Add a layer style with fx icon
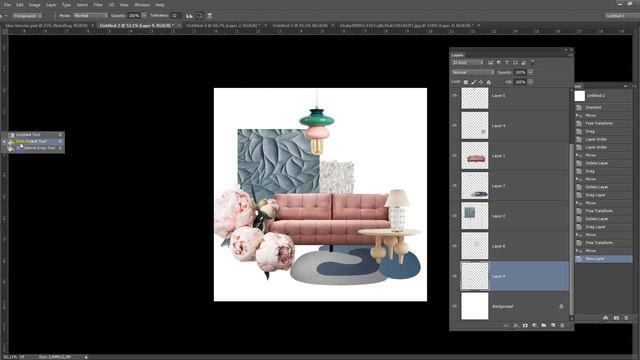Screen dimensions: 640x360 click(516, 325)
